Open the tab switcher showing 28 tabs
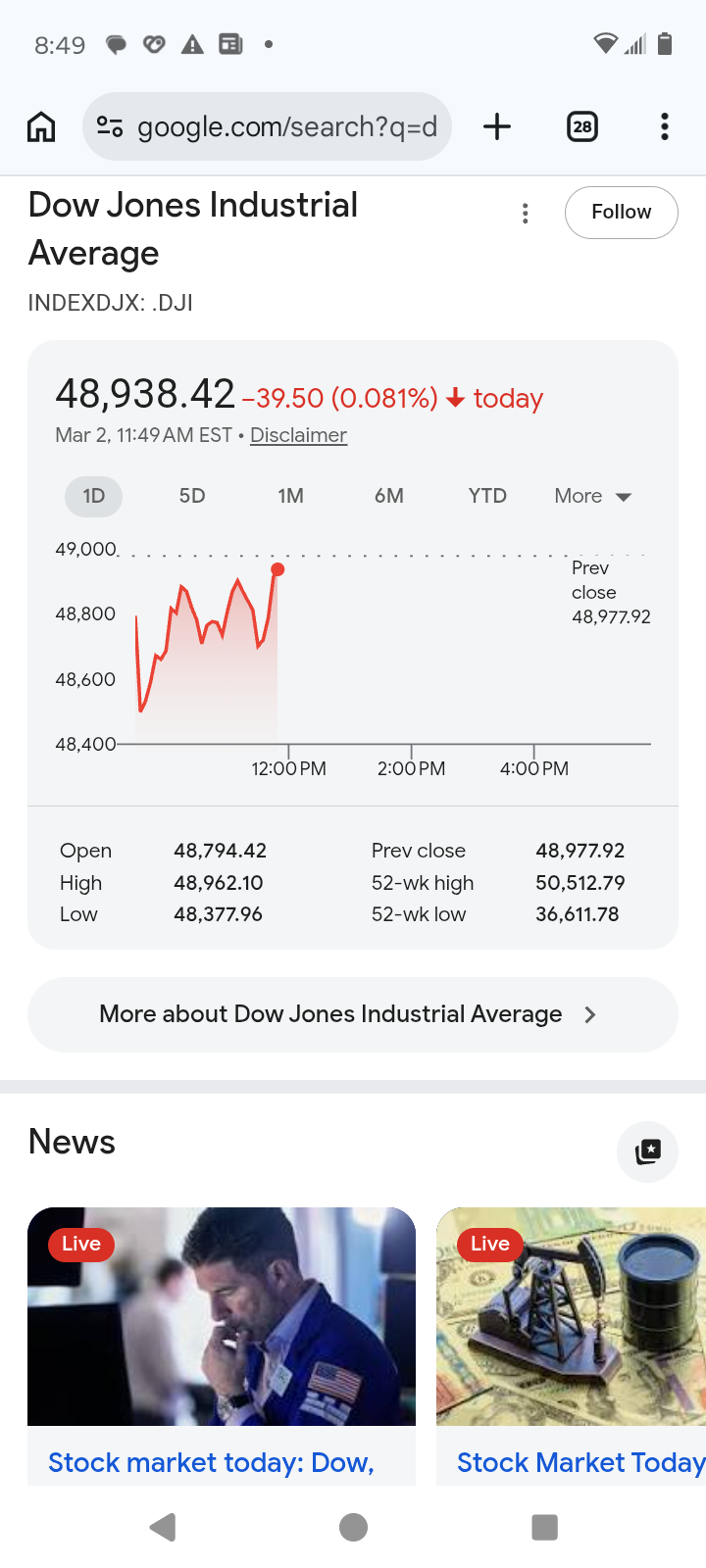The width and height of the screenshot is (706, 1568). tap(582, 126)
